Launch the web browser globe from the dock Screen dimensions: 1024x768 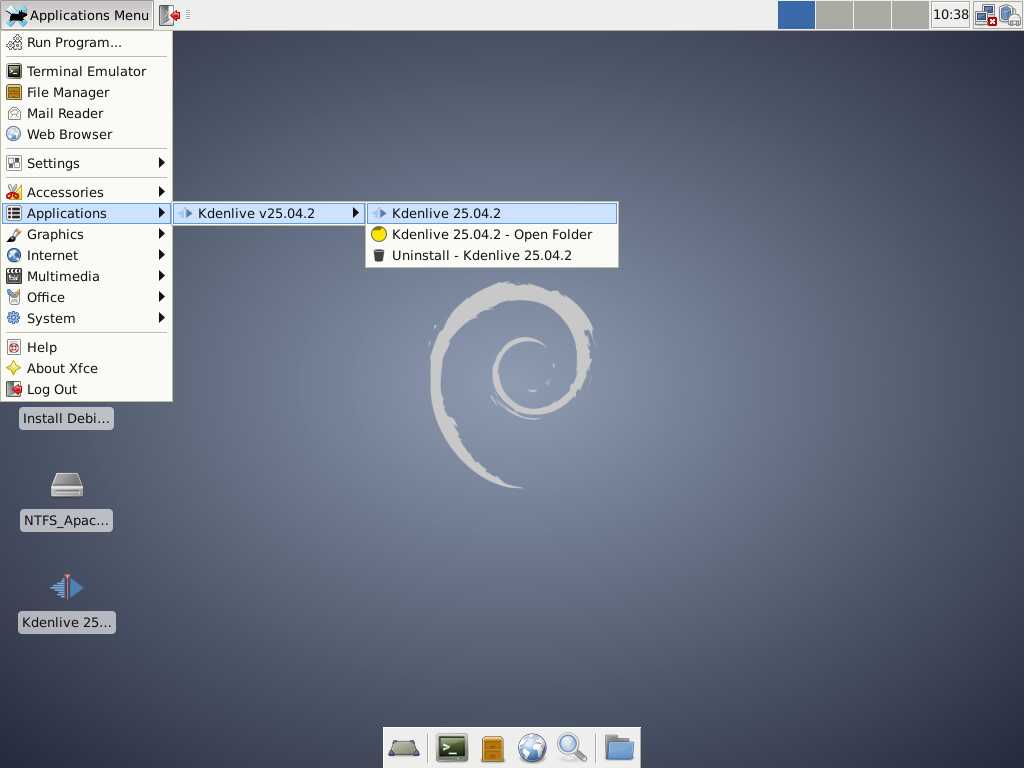click(532, 748)
